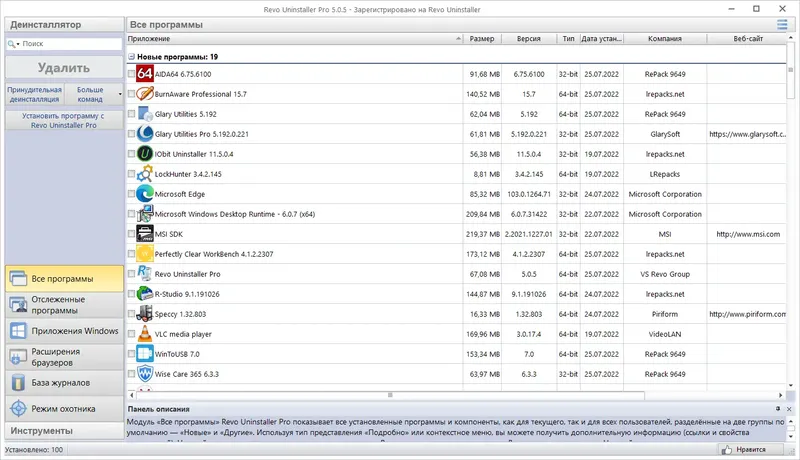Open Расширения браузеров section

point(64,357)
